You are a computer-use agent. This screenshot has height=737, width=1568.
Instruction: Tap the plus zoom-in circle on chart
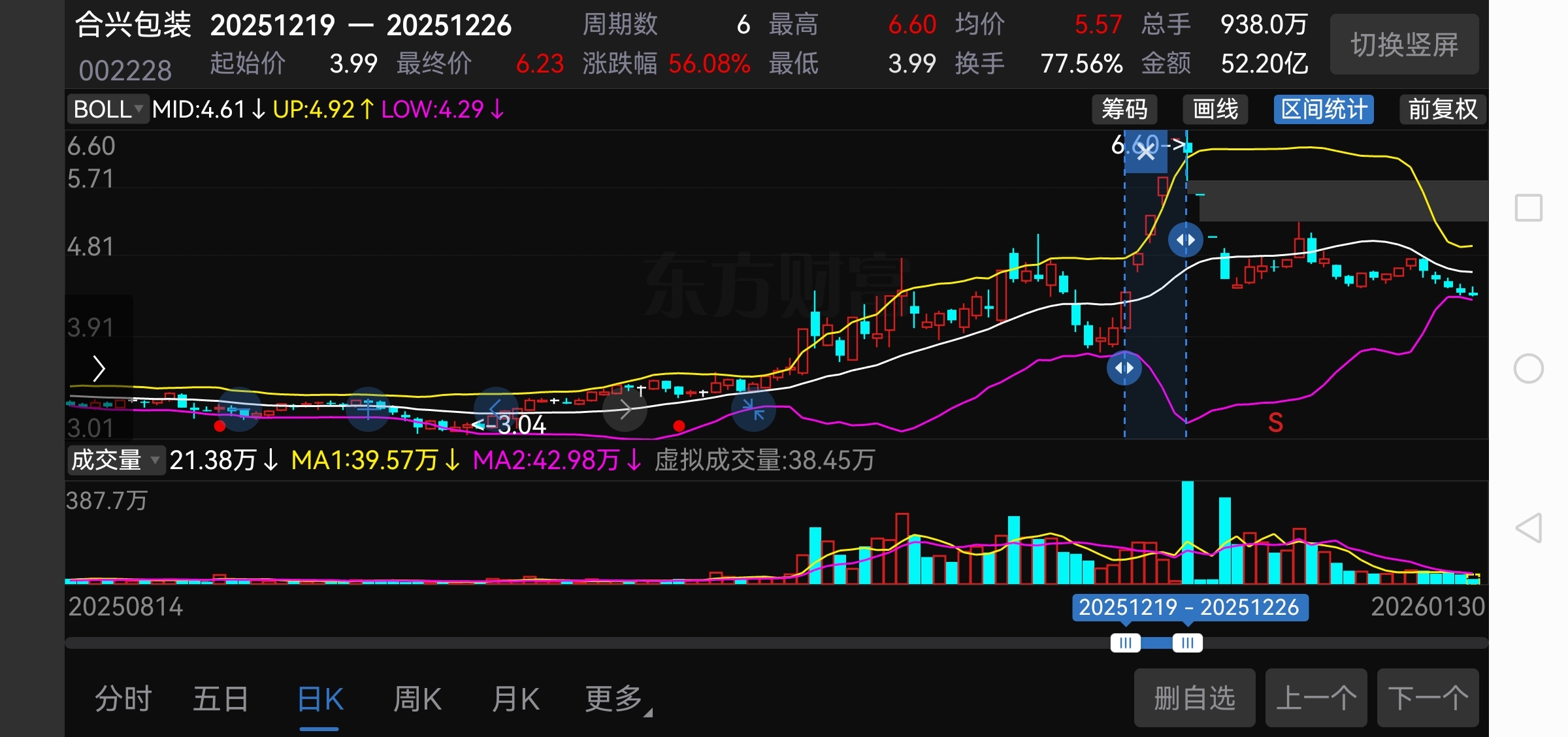368,410
